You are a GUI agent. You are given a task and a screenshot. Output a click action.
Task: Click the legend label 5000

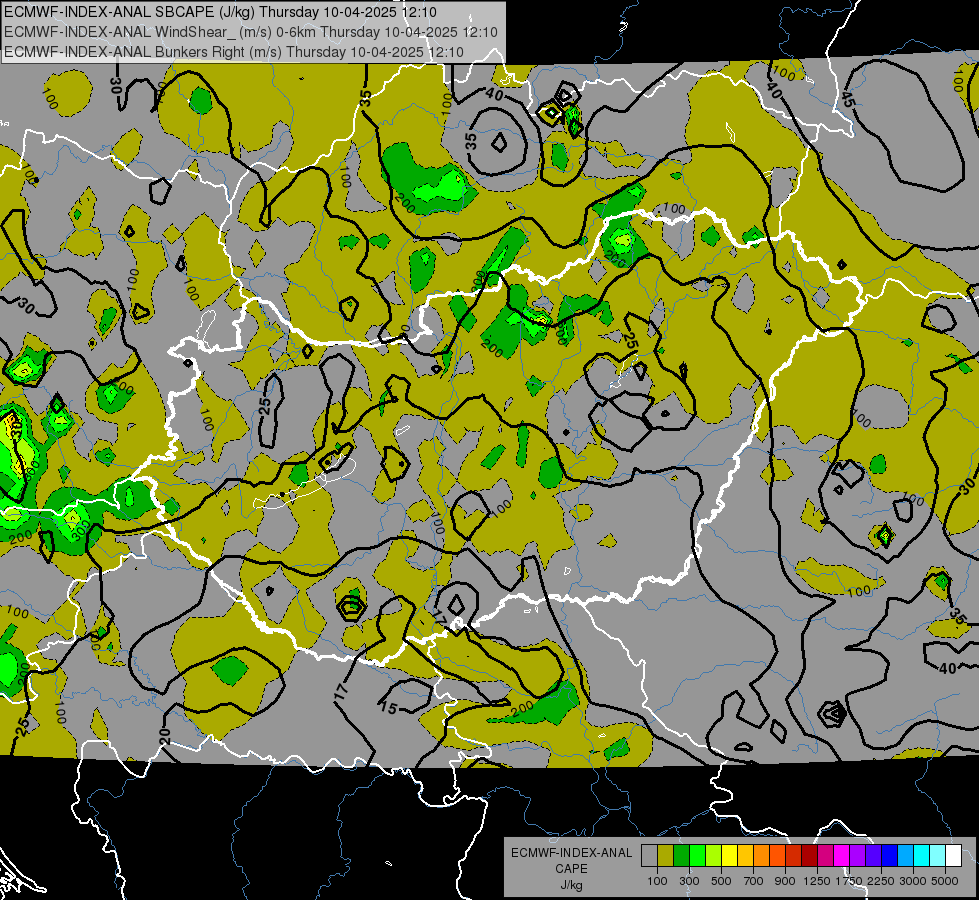[945, 881]
